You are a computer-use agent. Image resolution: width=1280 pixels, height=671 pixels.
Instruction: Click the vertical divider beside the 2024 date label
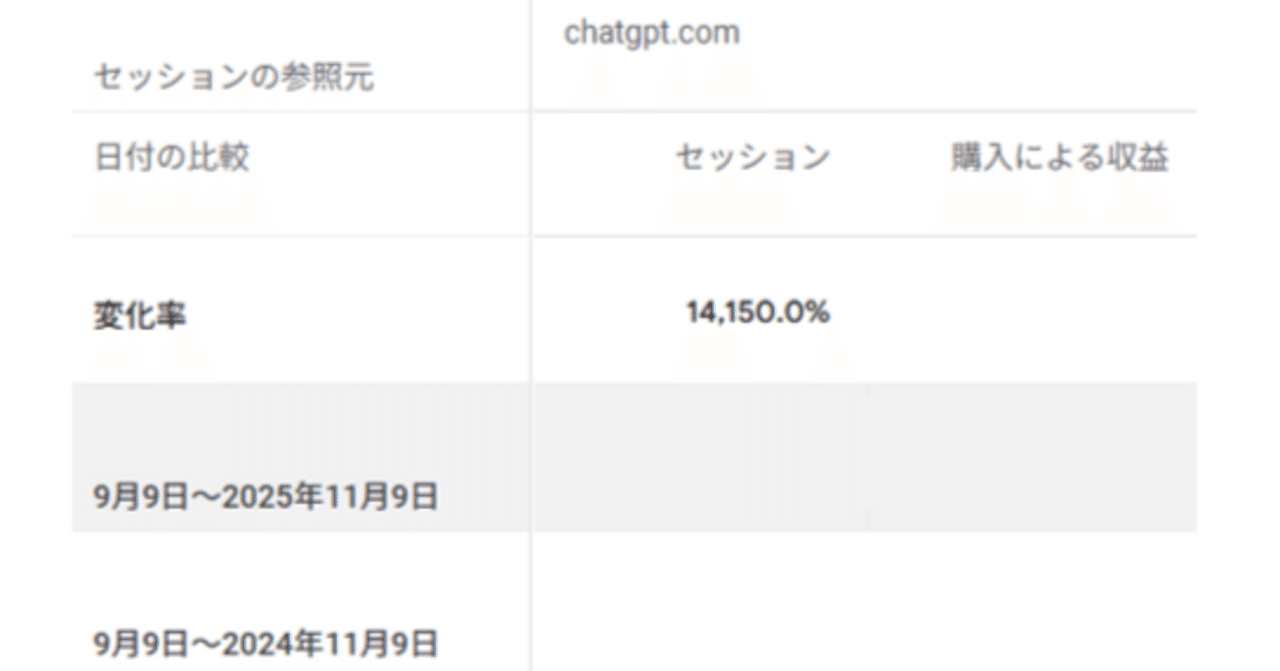point(531,601)
